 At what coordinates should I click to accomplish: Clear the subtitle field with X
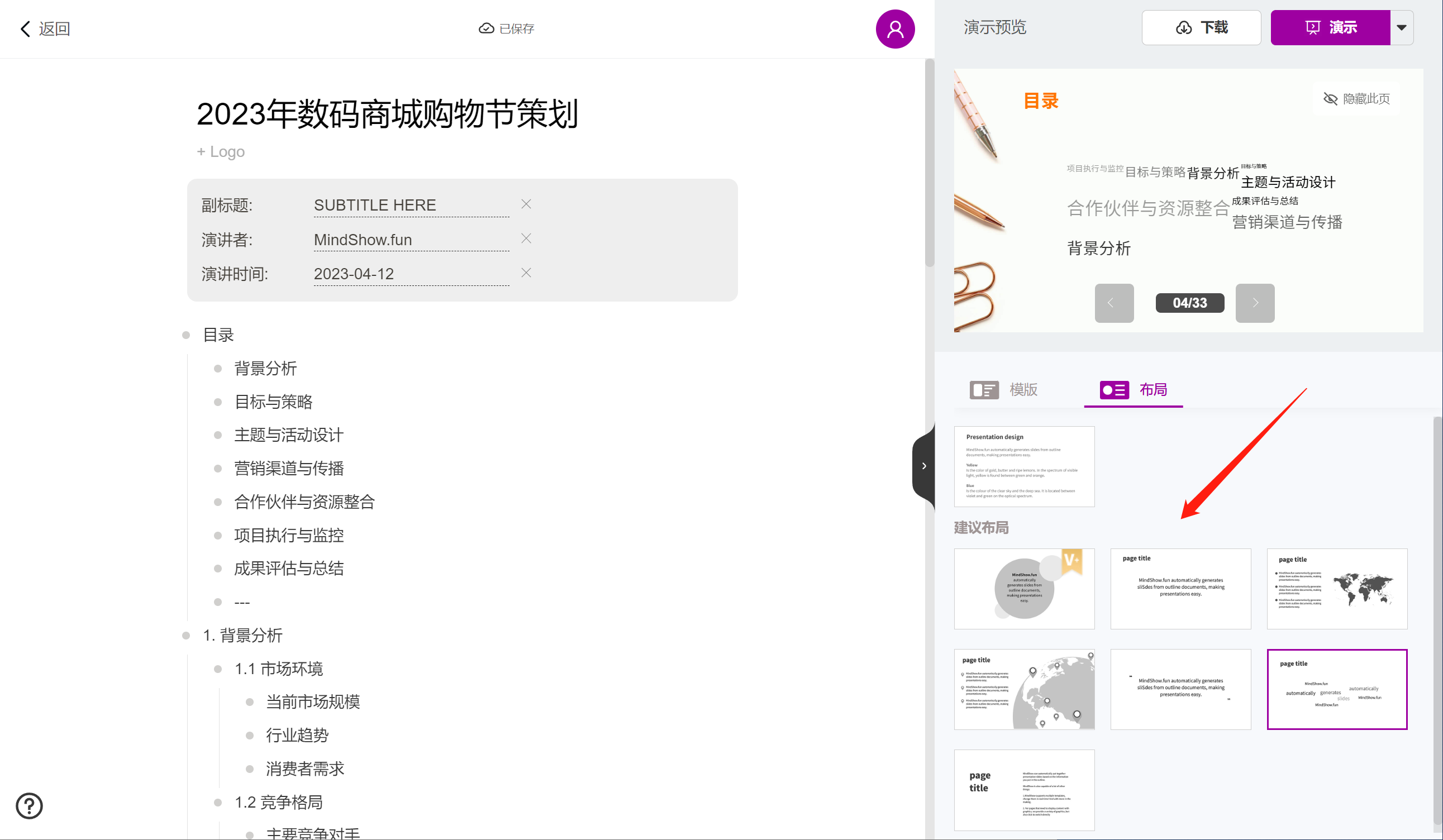pos(526,204)
